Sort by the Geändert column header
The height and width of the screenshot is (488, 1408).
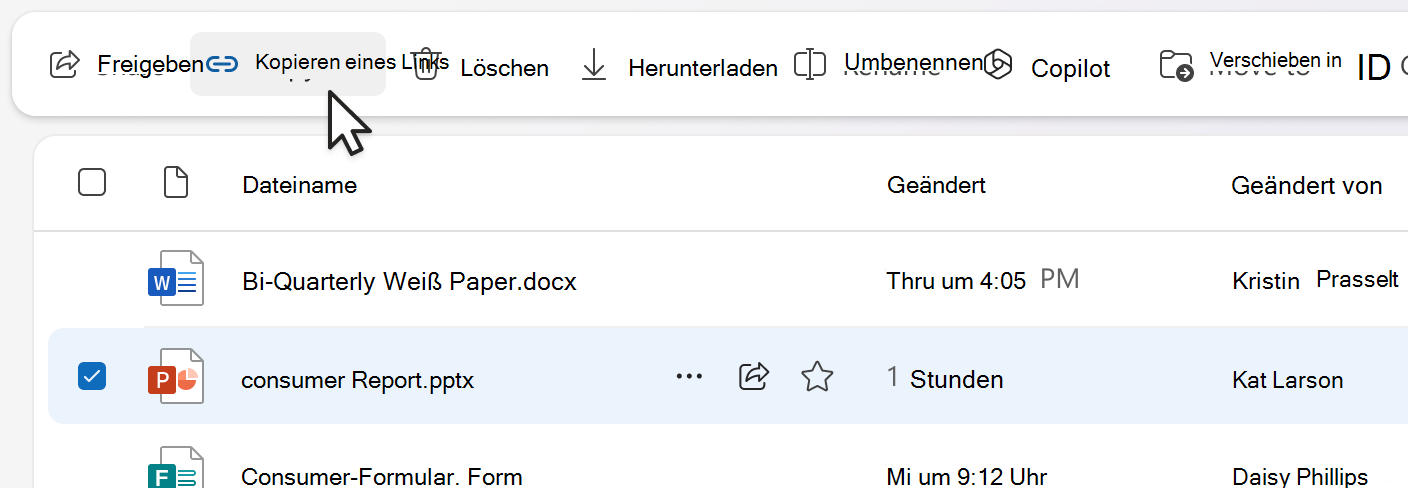[x=936, y=185]
